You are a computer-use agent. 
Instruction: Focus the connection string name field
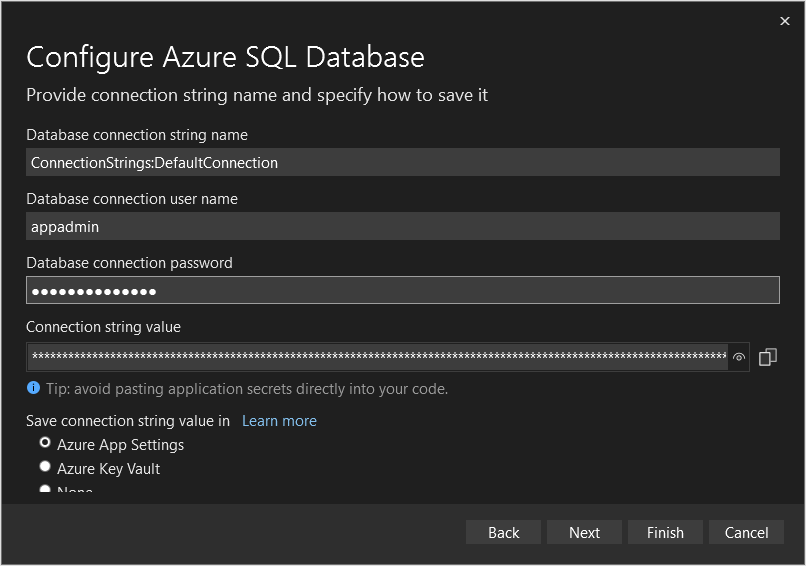tap(402, 162)
